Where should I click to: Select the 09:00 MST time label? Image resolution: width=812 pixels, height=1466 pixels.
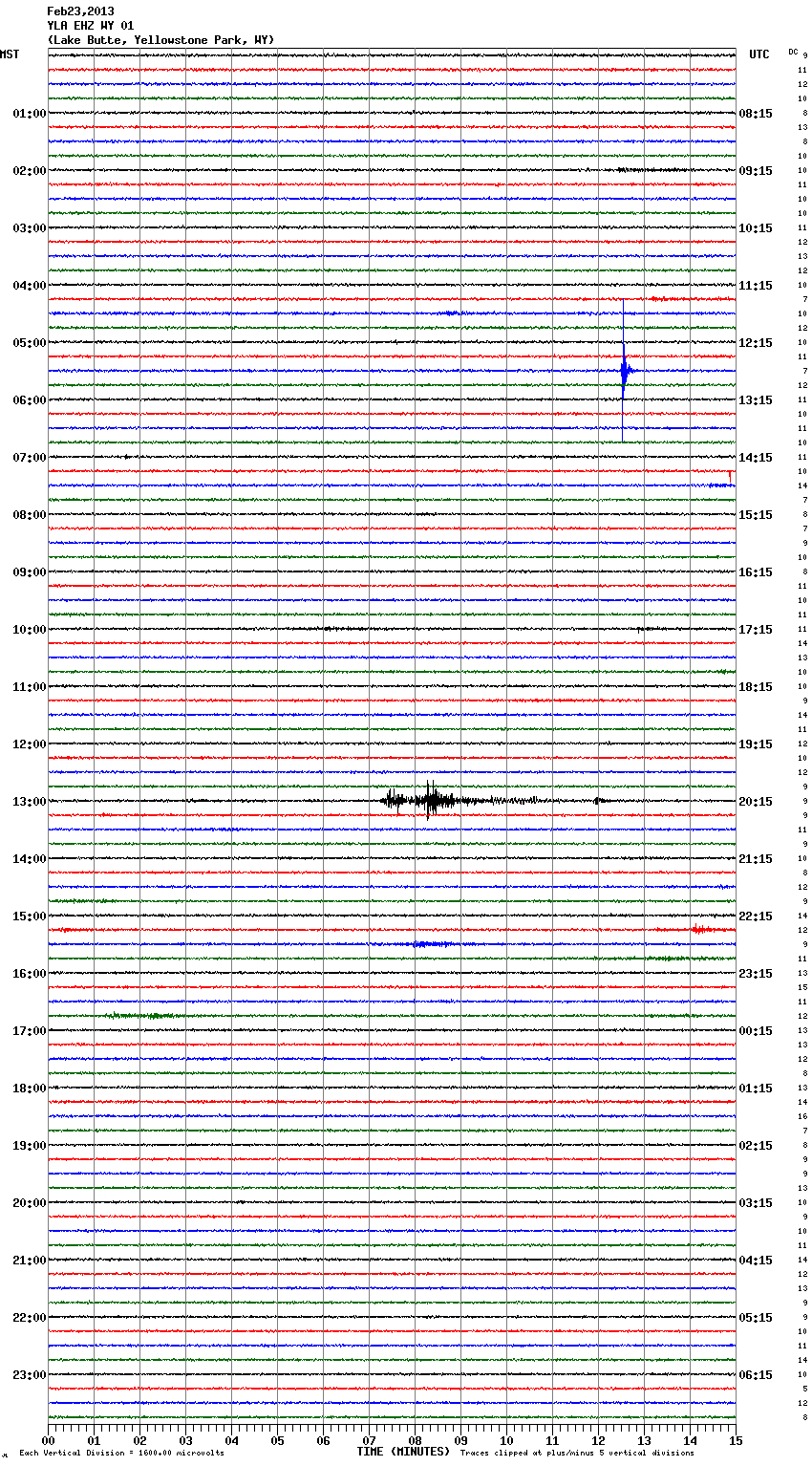tap(30, 572)
